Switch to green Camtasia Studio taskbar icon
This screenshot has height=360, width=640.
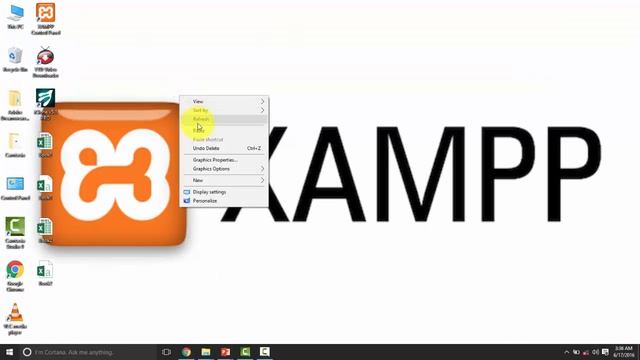coord(245,352)
